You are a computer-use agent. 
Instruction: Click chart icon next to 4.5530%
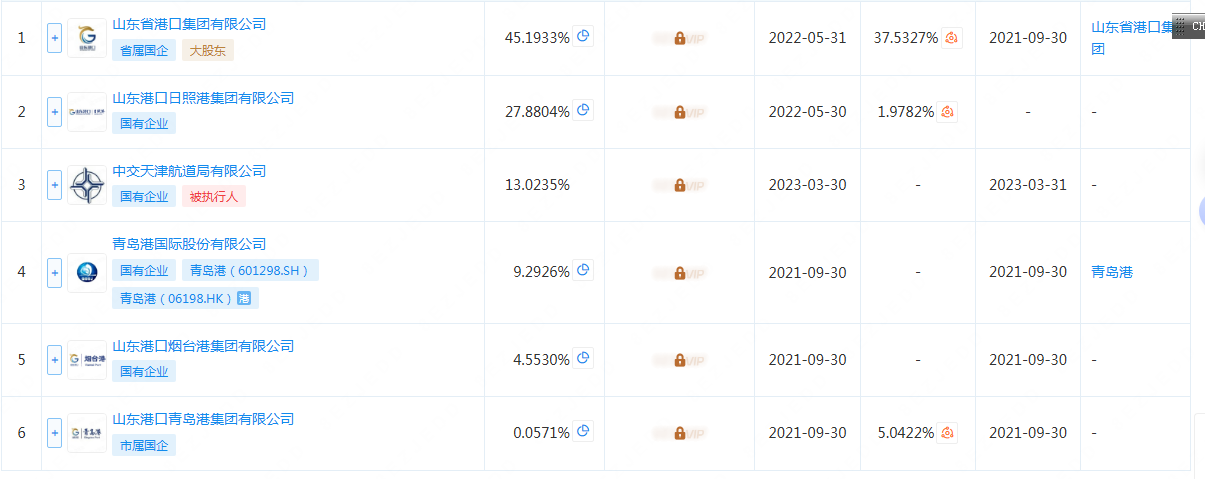pyautogui.click(x=583, y=358)
